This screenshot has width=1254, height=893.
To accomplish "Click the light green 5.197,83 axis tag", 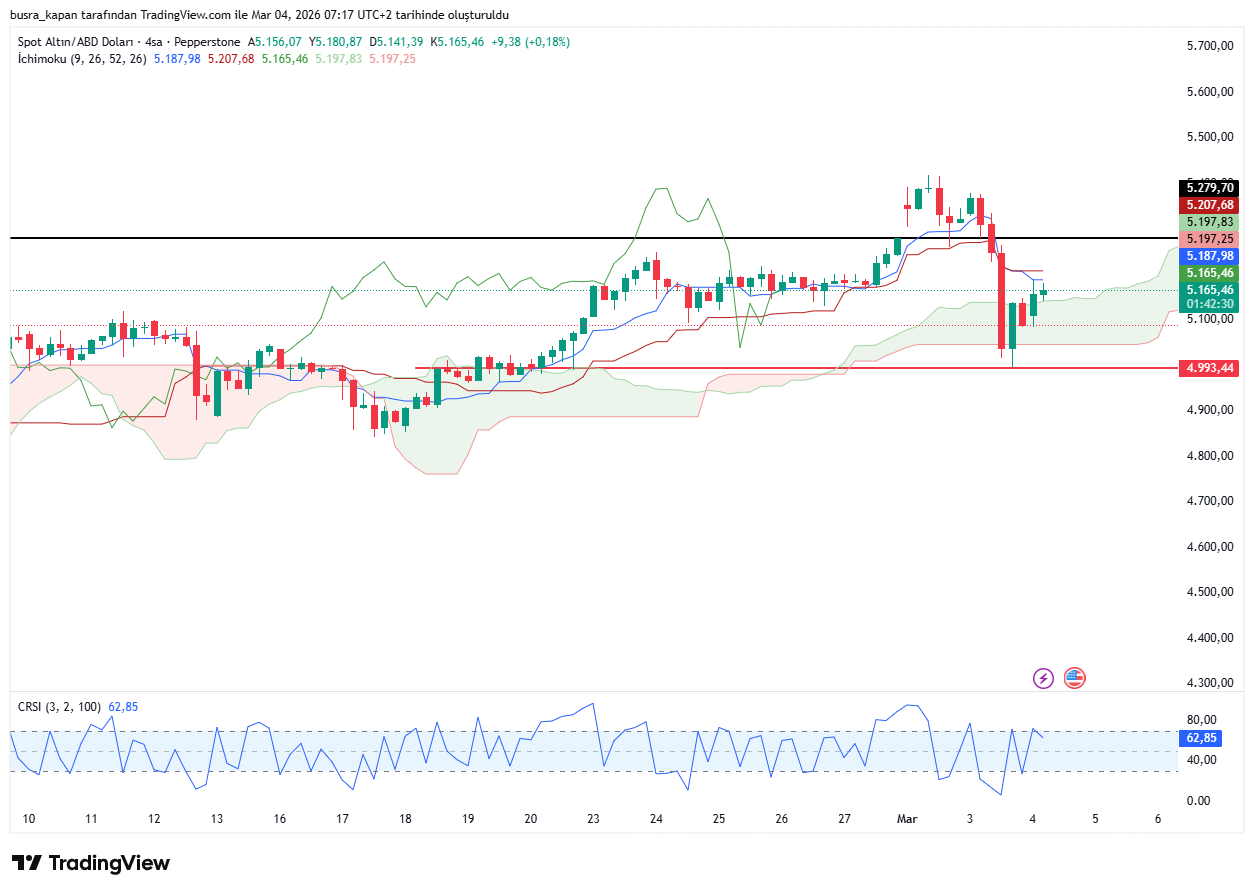I will [x=1209, y=222].
